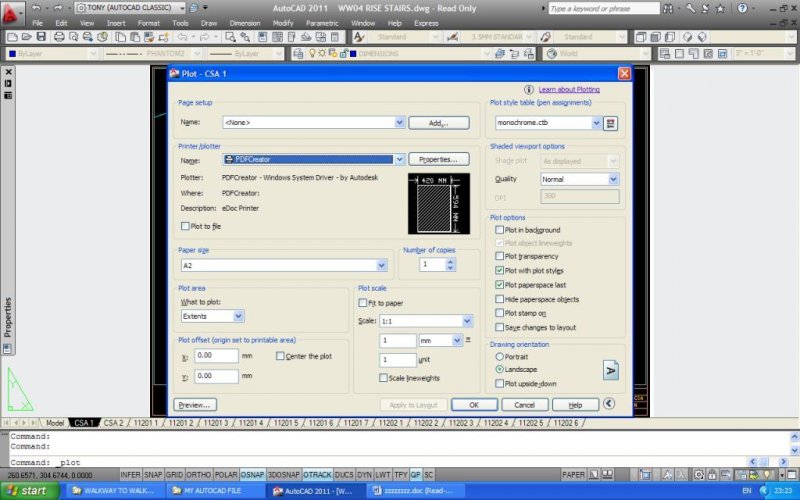Click the X plot offset input field
Image resolution: width=800 pixels, height=500 pixels.
[x=216, y=356]
